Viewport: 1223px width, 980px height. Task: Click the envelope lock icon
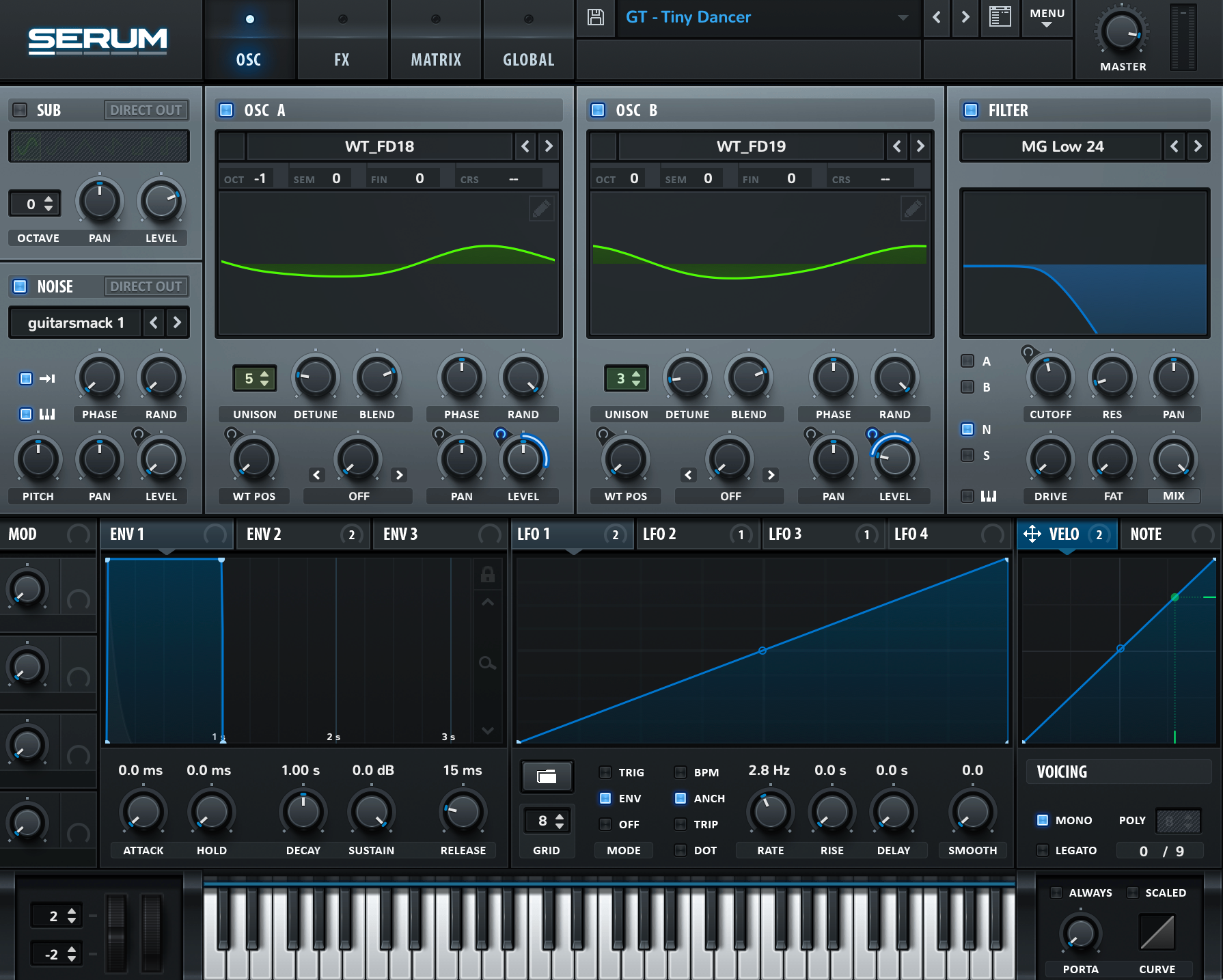487,575
